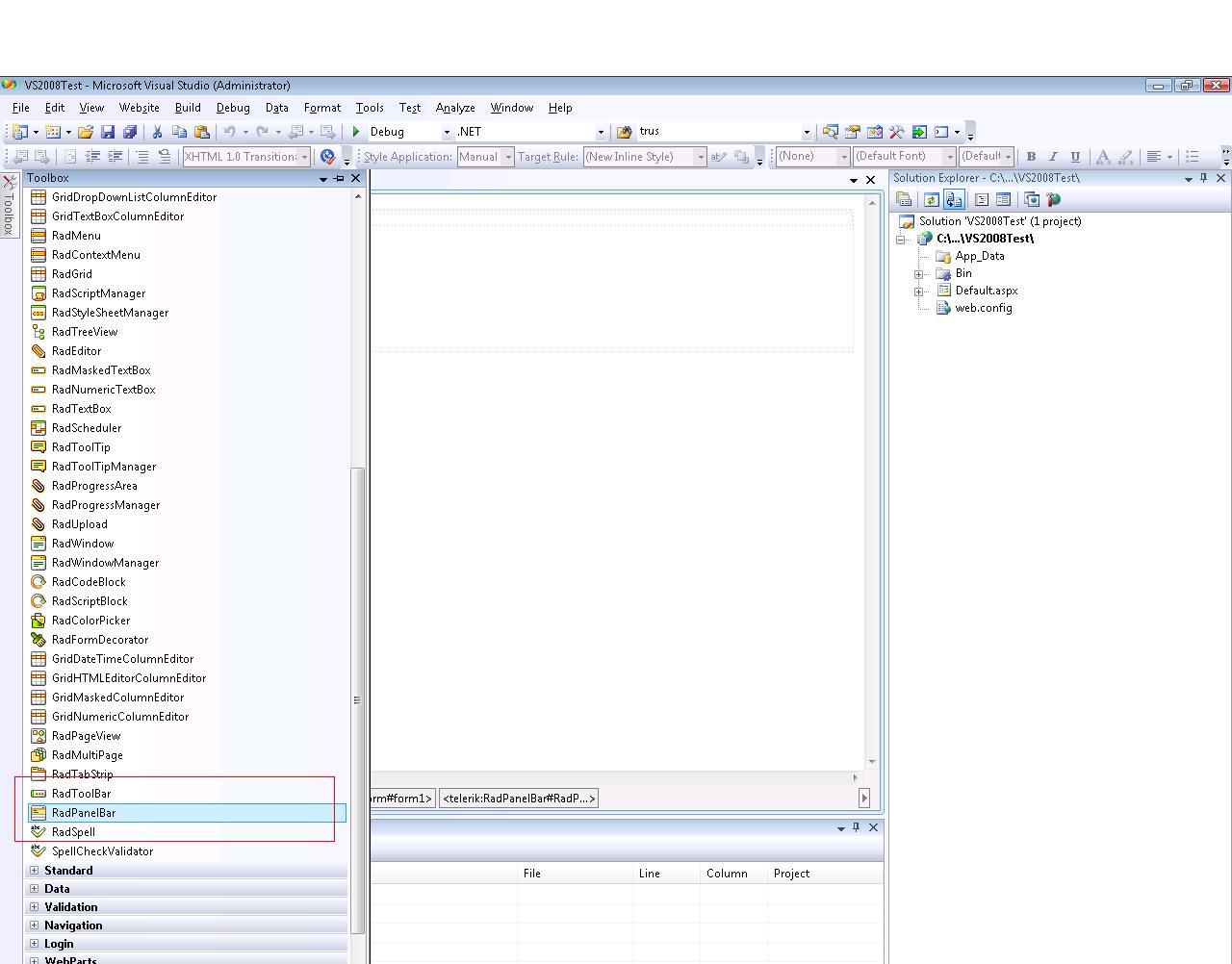This screenshot has height=964, width=1232.
Task: Click the Start Debugging play icon
Action: [356, 132]
